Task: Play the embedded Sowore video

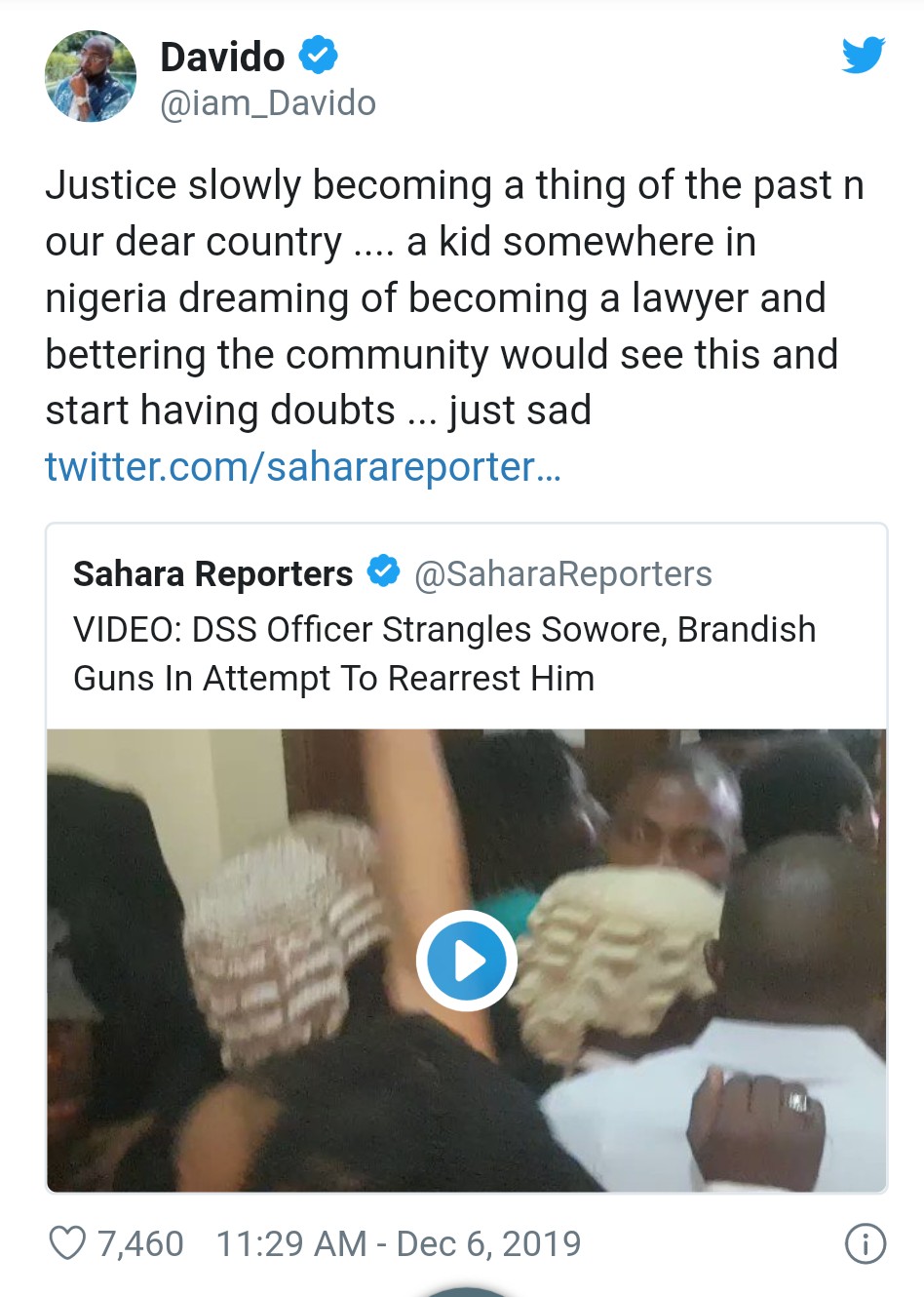Action: (x=467, y=961)
